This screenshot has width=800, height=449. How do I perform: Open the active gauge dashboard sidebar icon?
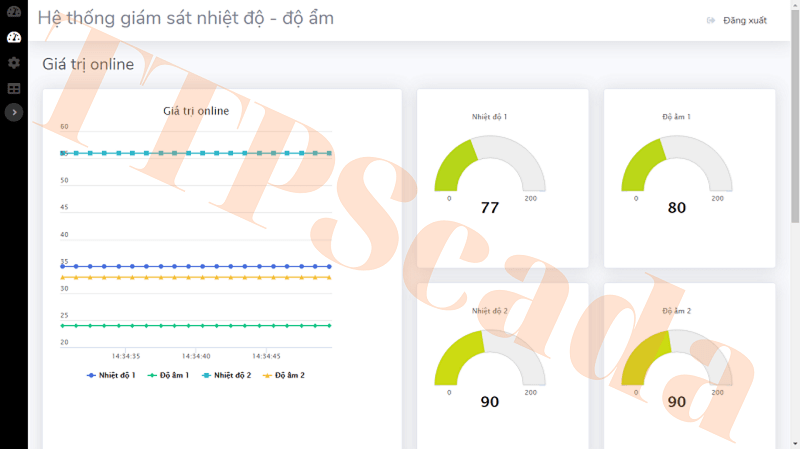14,38
